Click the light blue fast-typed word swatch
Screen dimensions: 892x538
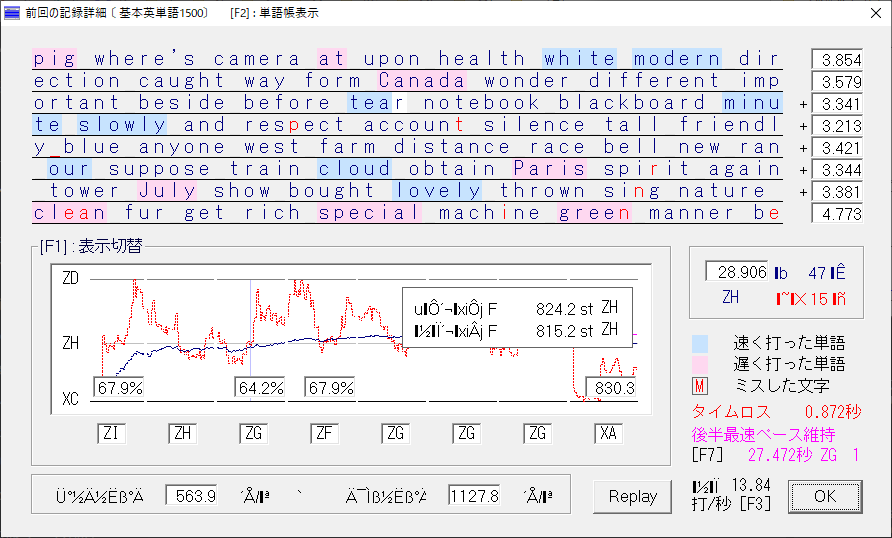[x=700, y=344]
